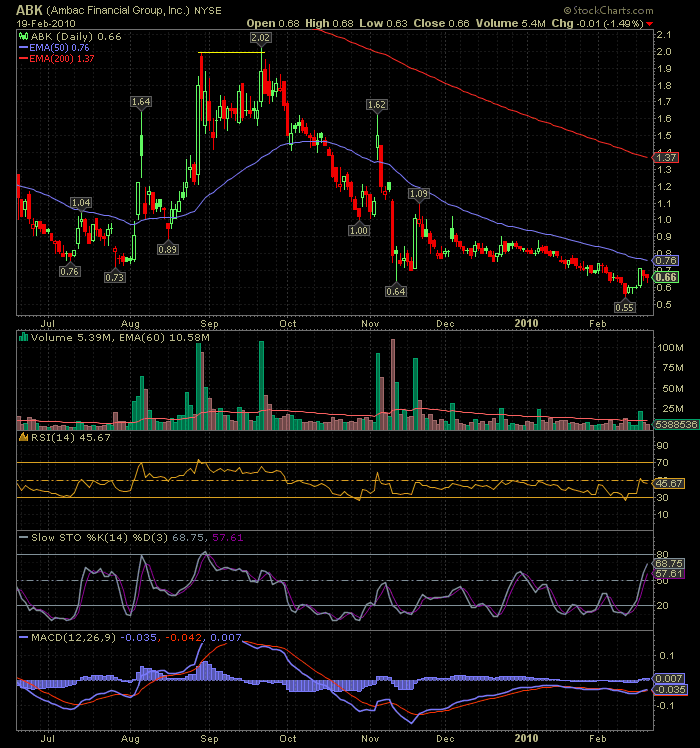Click the volume bars icon beside Volume label
The width and height of the screenshot is (700, 748).
coord(23,337)
